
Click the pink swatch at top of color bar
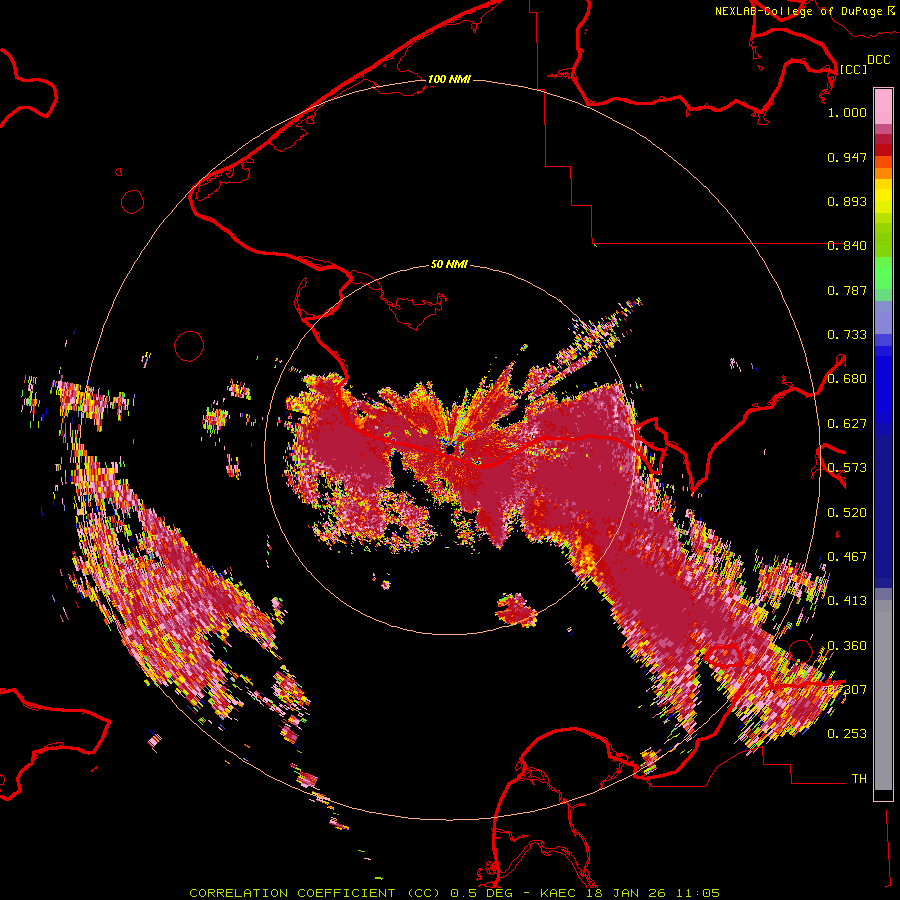tap(883, 106)
